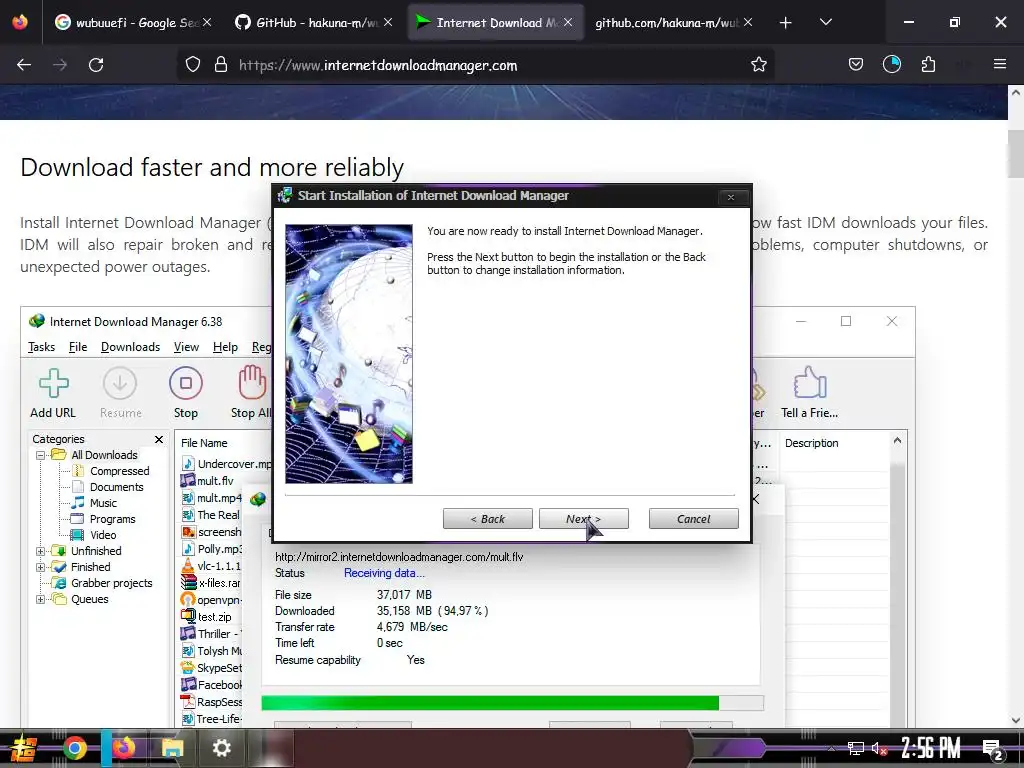Open the Extensions puzzle icon
The image size is (1024, 768).
coord(928,64)
